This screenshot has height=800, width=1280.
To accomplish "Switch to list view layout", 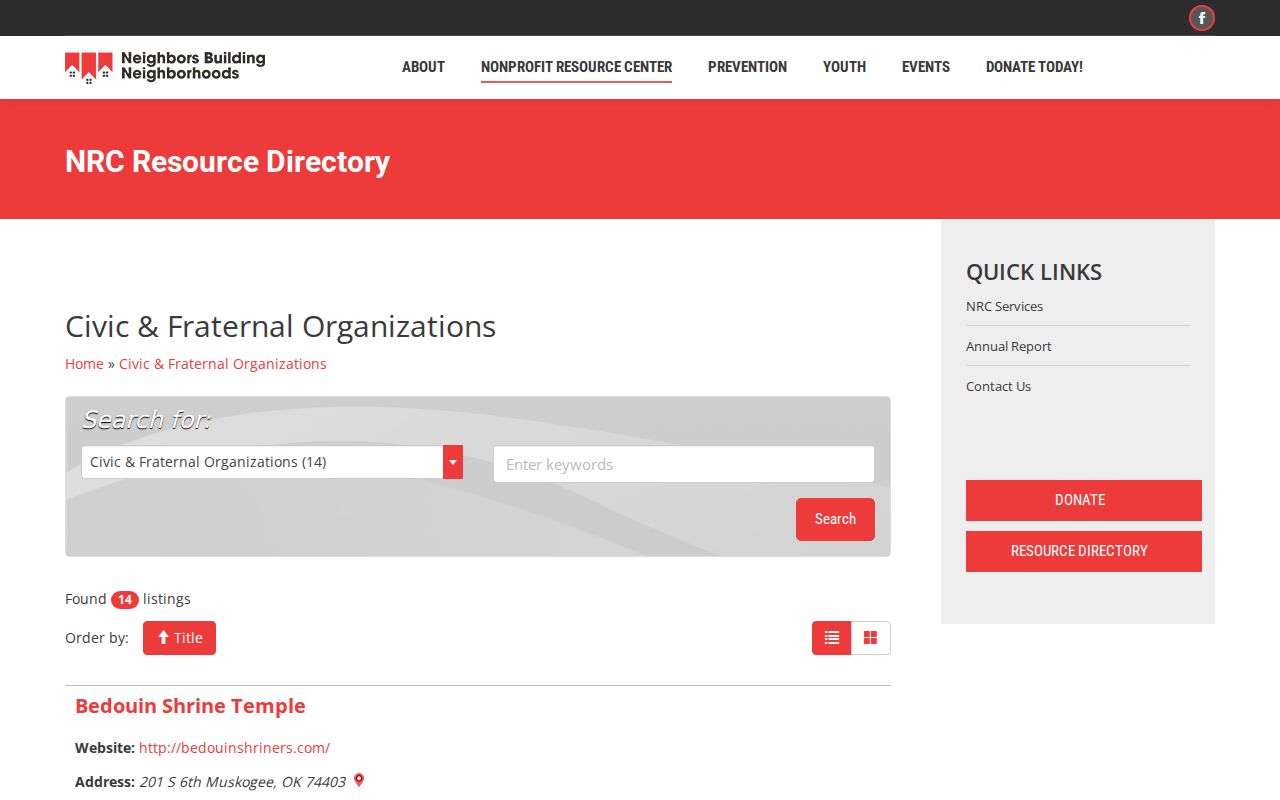I will pyautogui.click(x=831, y=638).
